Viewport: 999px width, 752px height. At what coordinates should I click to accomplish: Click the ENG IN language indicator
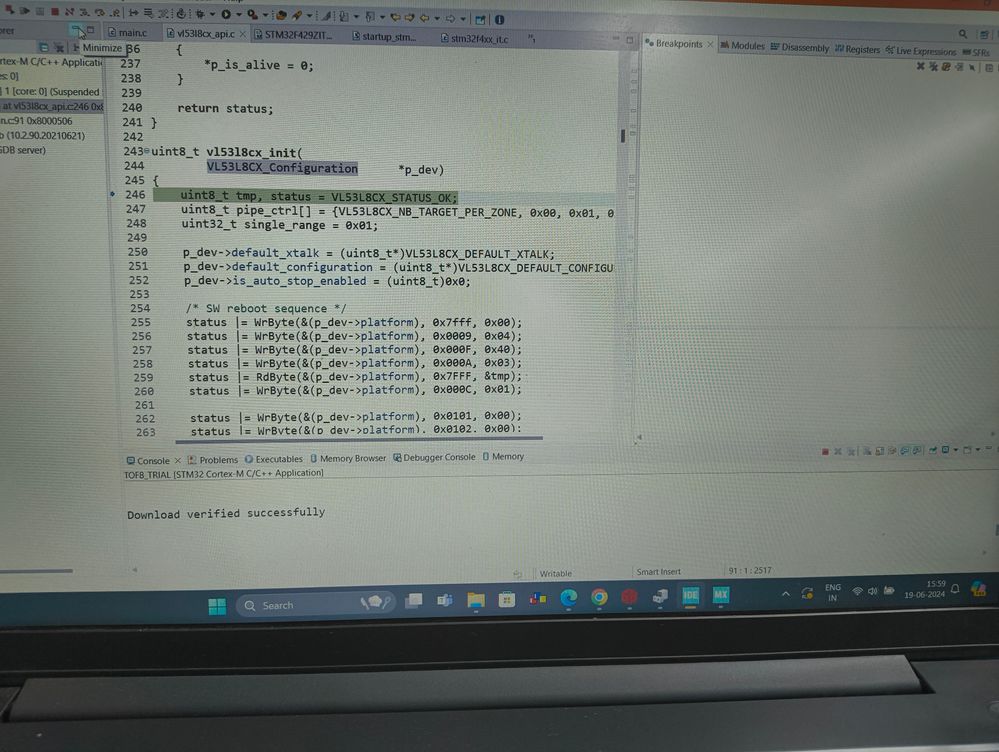pos(833,593)
